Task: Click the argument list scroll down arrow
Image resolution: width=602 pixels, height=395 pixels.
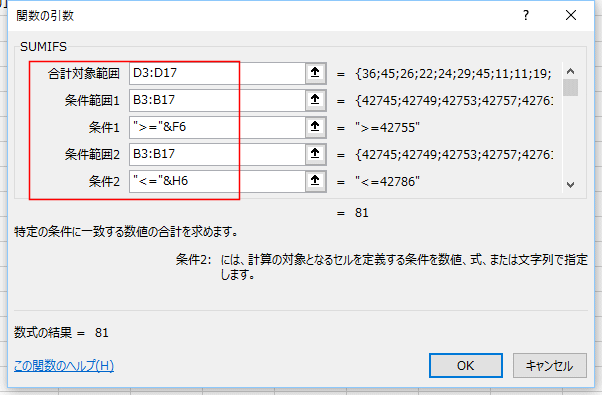Action: click(x=571, y=185)
